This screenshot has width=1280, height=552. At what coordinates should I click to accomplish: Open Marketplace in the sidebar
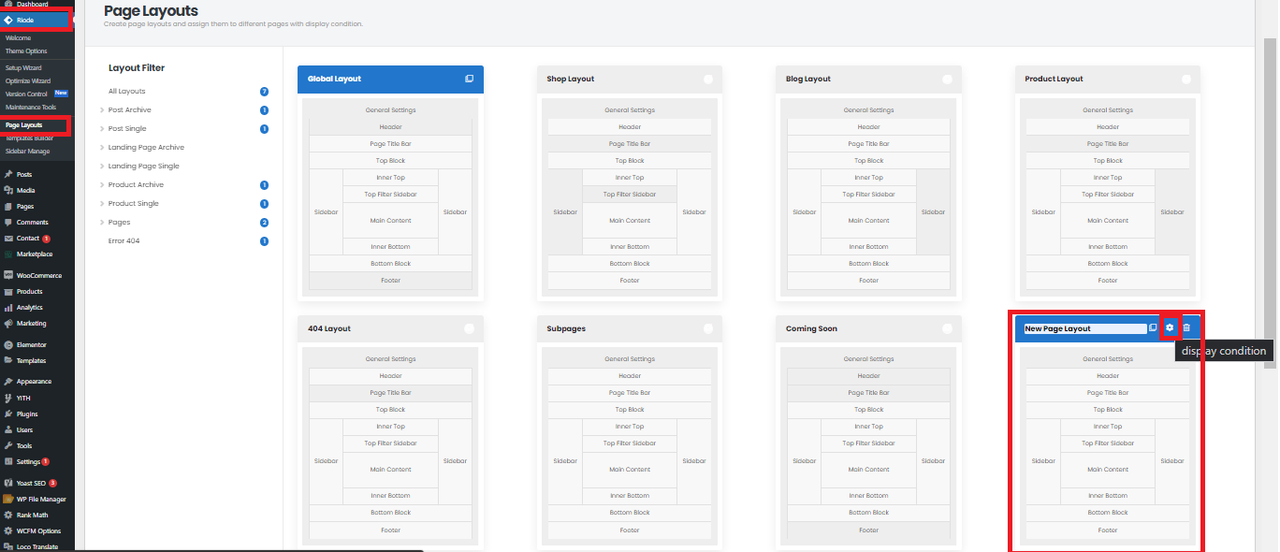tap(34, 254)
